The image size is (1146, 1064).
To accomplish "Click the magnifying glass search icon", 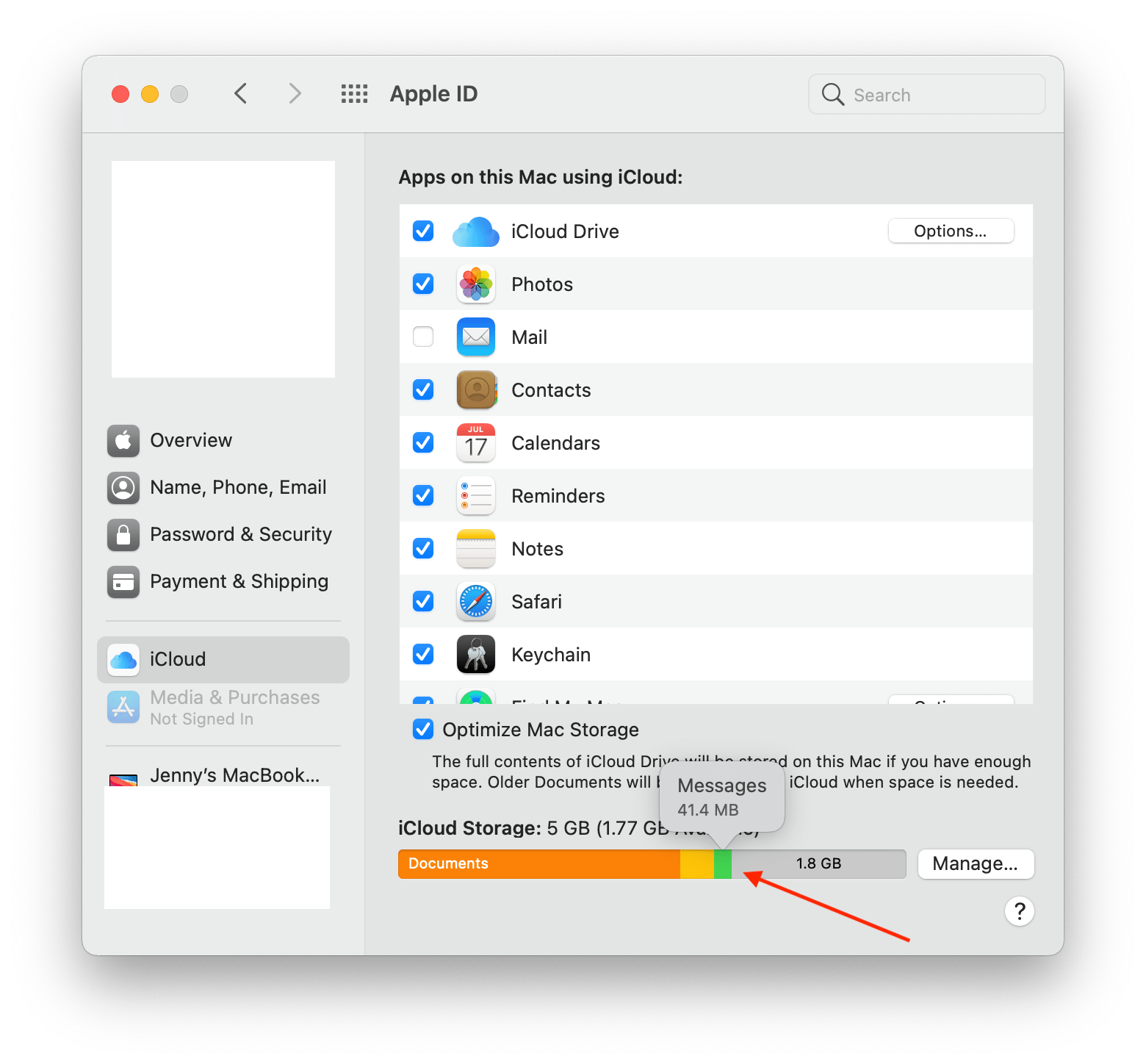I will [833, 94].
